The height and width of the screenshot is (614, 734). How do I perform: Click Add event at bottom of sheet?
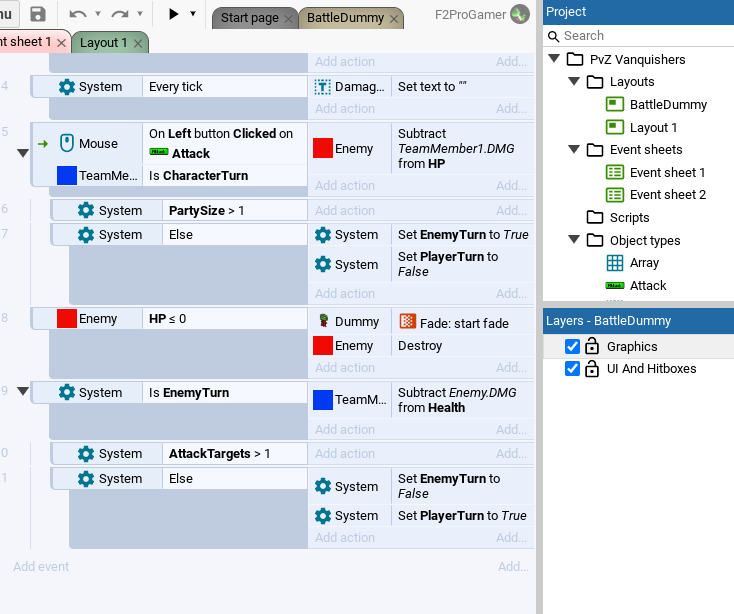pos(41,566)
